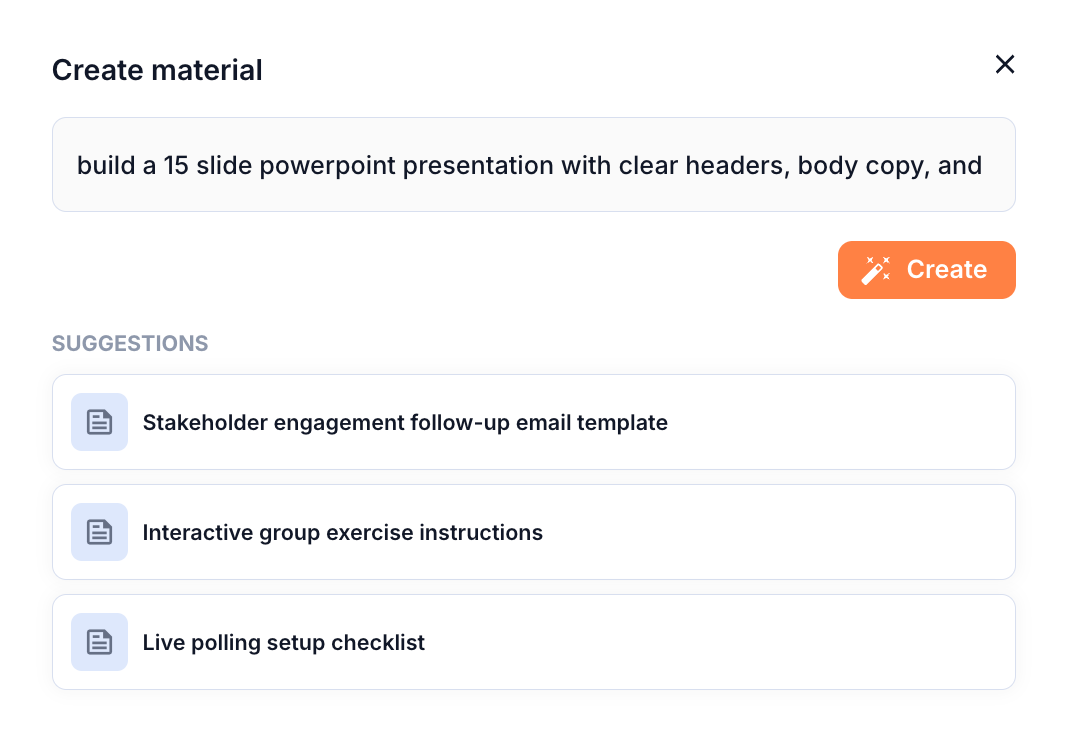Click the 'Create' text label on orange button

tap(947, 269)
